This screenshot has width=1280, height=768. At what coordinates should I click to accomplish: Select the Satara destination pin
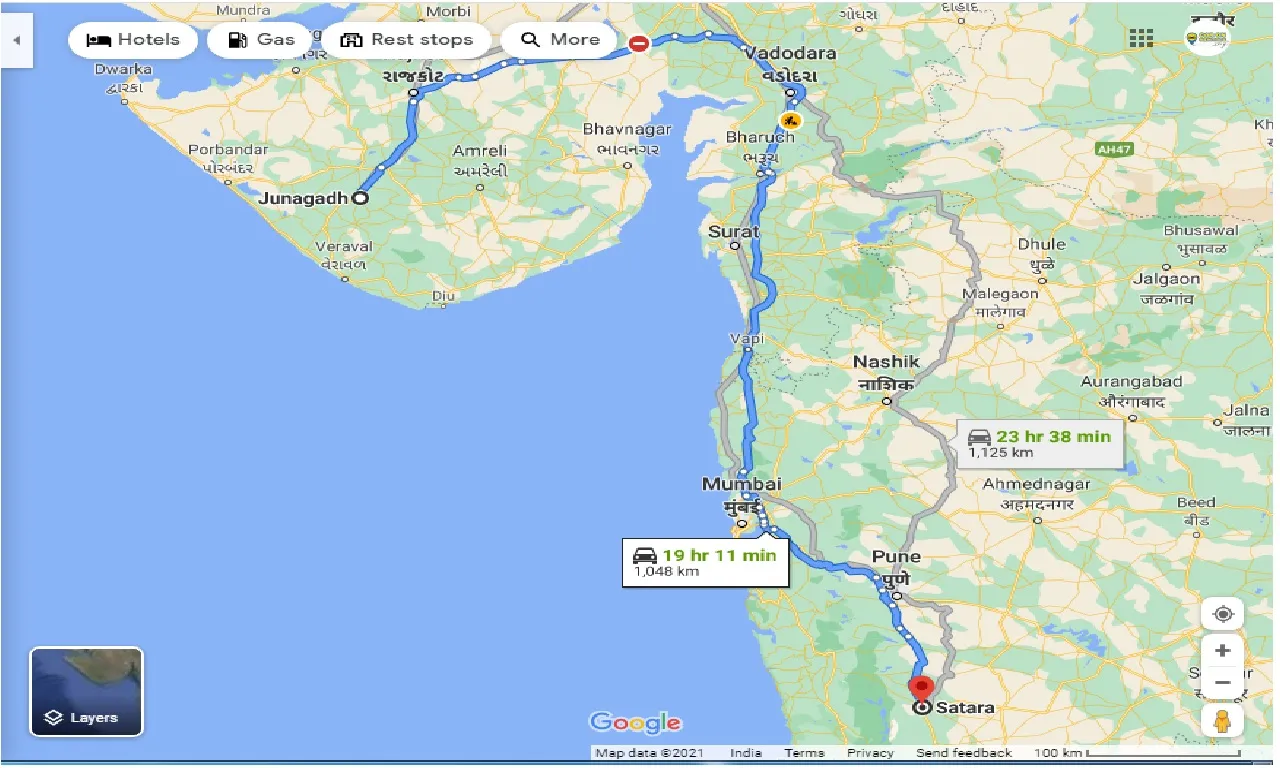(x=919, y=691)
